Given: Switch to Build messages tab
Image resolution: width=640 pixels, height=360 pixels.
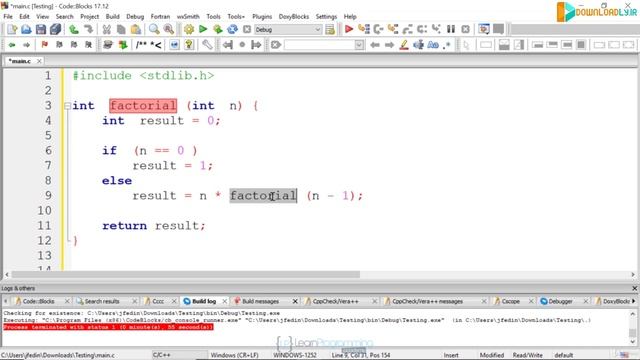Looking at the screenshot, I should point(260,301).
